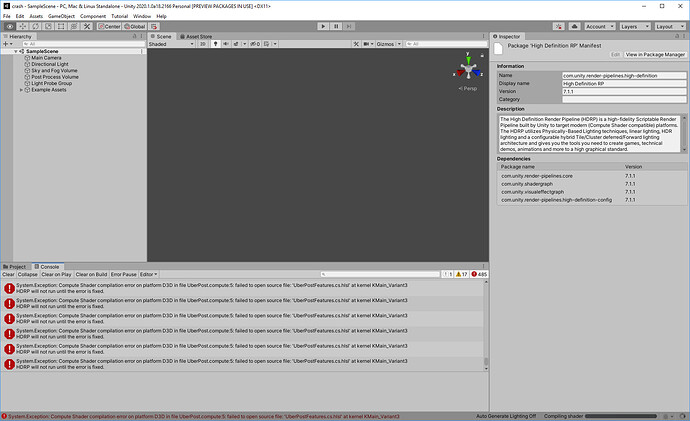This screenshot has width=690, height=421.
Task: Toggle scene audio speaker icon
Action: (226, 44)
